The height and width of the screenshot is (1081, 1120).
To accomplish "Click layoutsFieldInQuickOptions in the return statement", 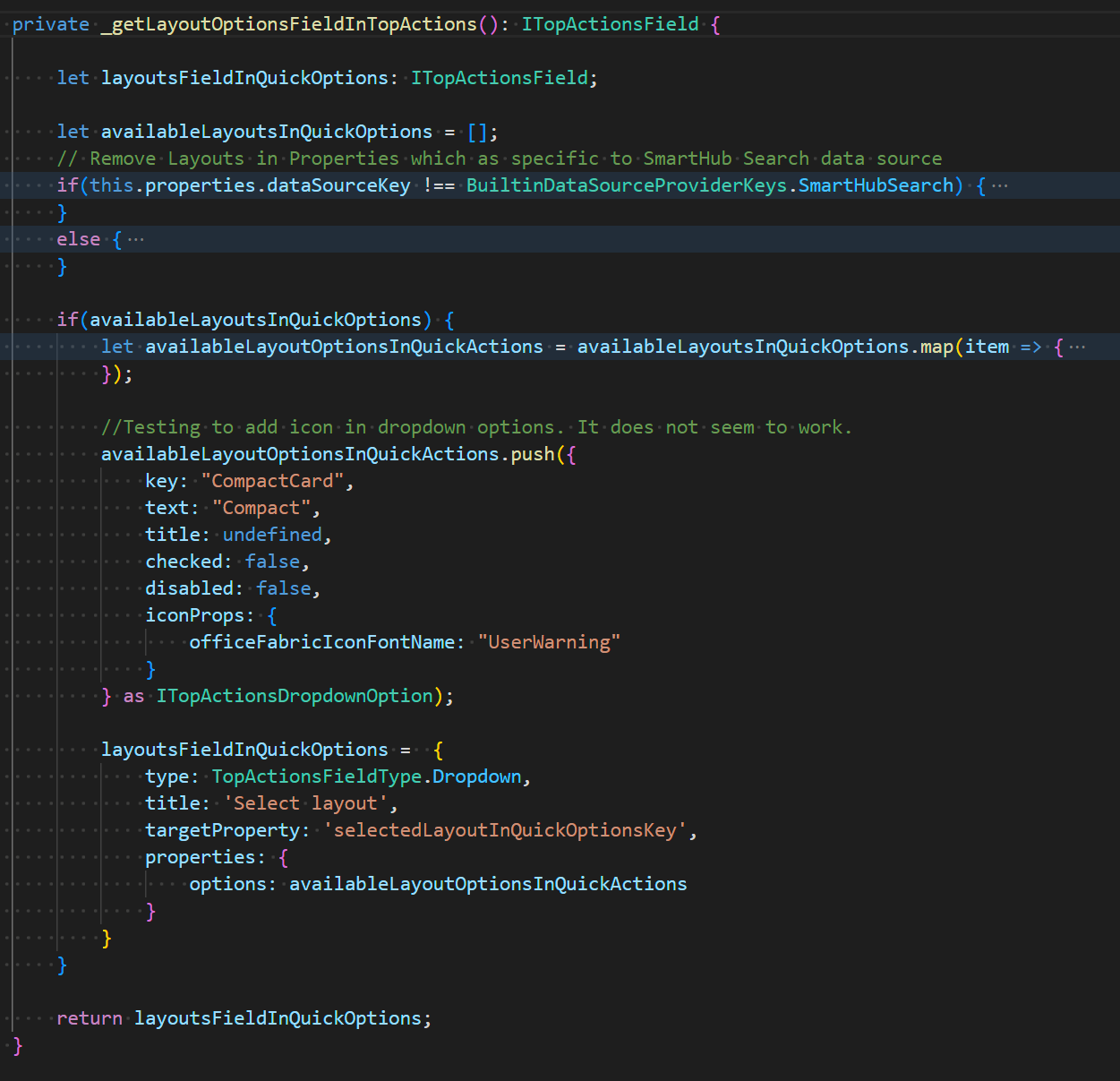I will 278,1018.
